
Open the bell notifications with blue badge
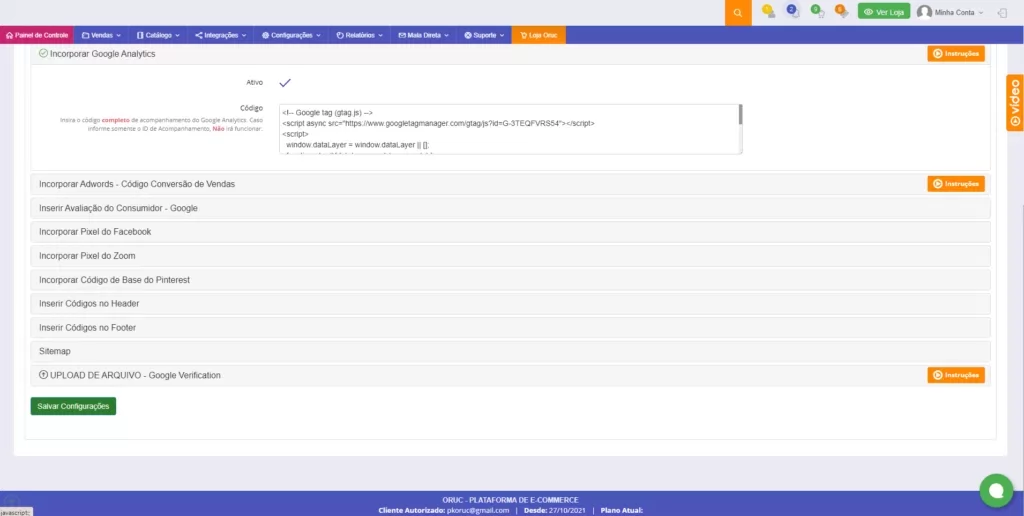(793, 11)
